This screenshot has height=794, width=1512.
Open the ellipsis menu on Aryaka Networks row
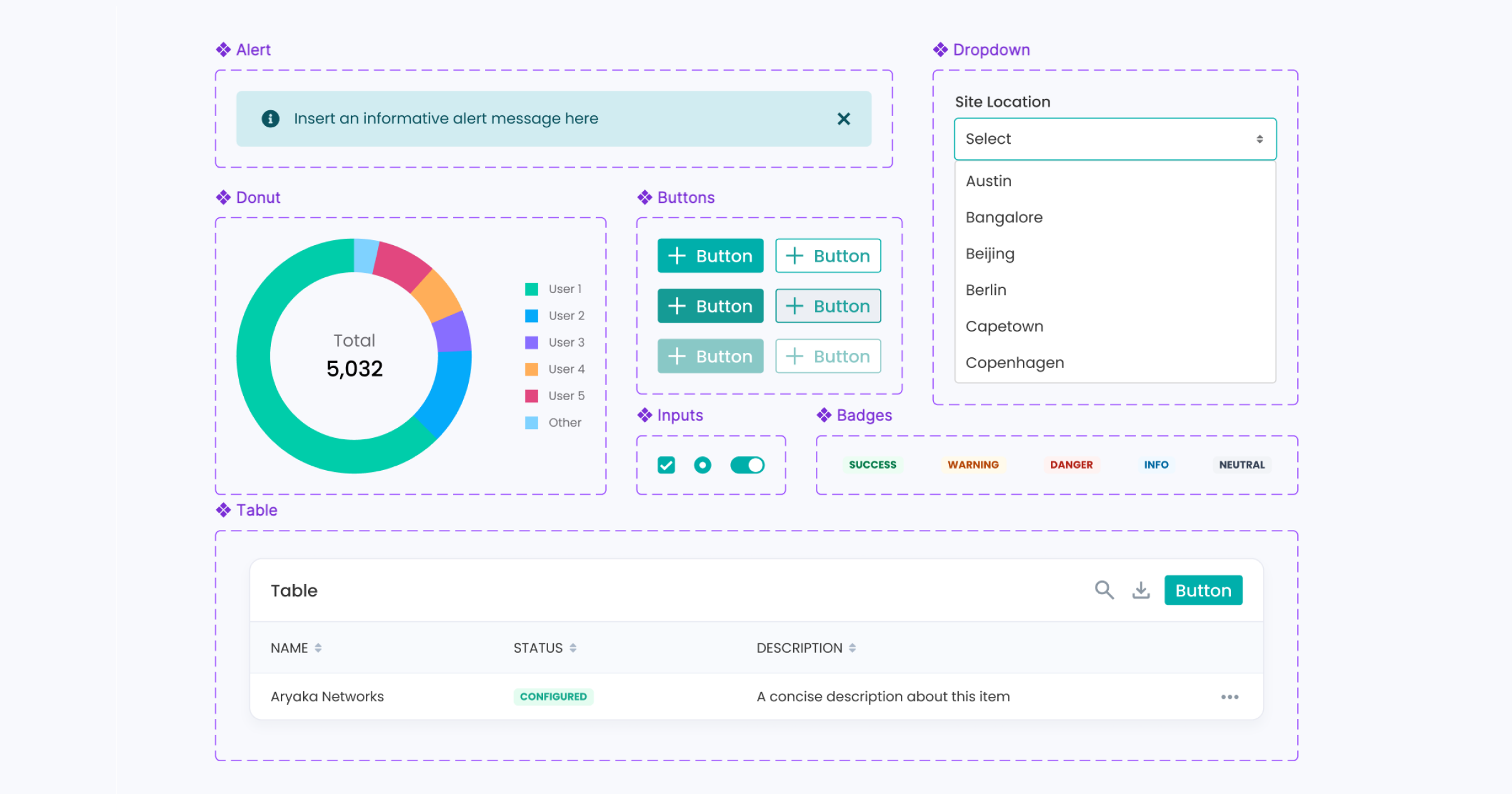coord(1230,696)
